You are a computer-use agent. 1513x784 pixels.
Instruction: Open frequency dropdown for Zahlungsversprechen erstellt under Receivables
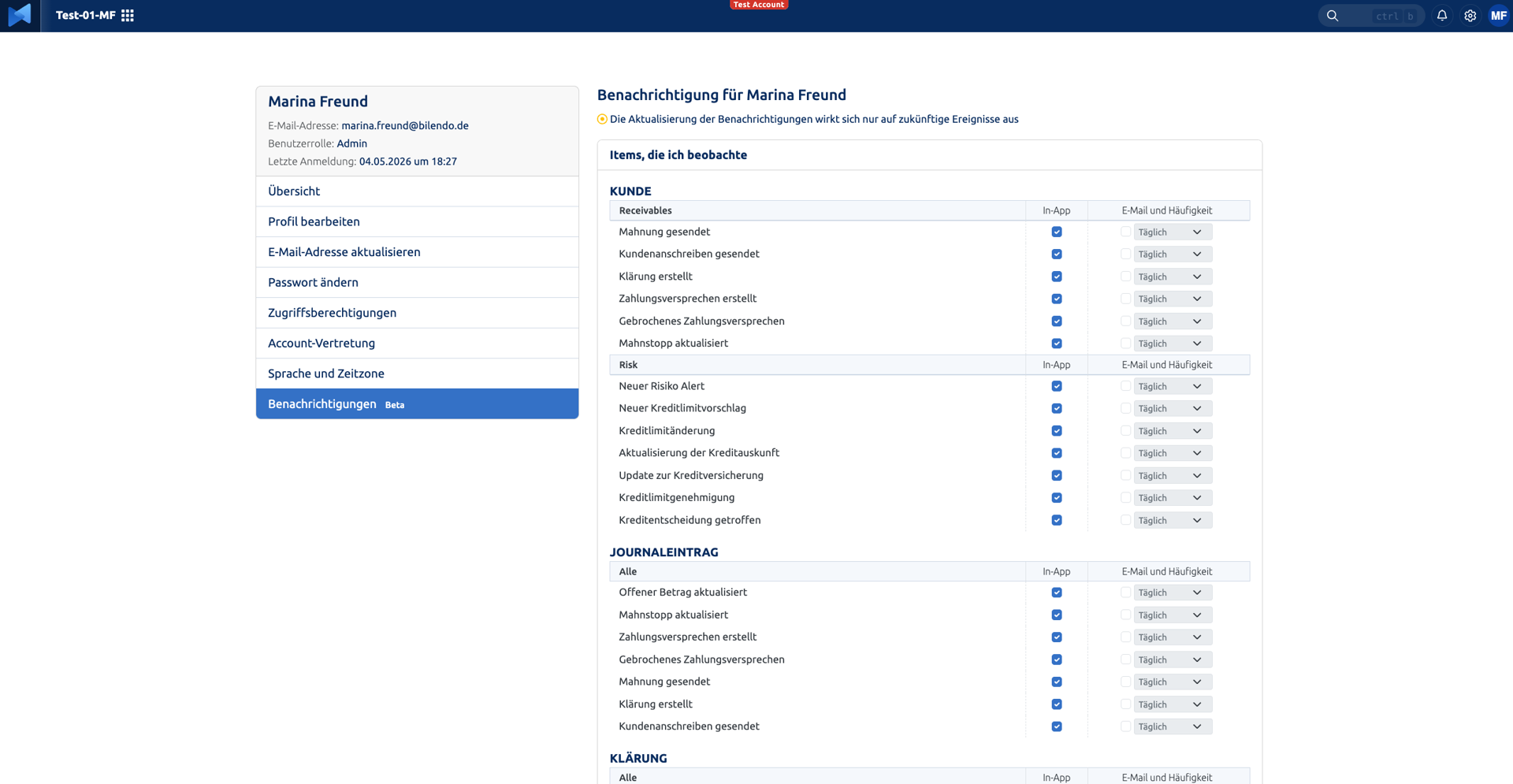point(1173,299)
